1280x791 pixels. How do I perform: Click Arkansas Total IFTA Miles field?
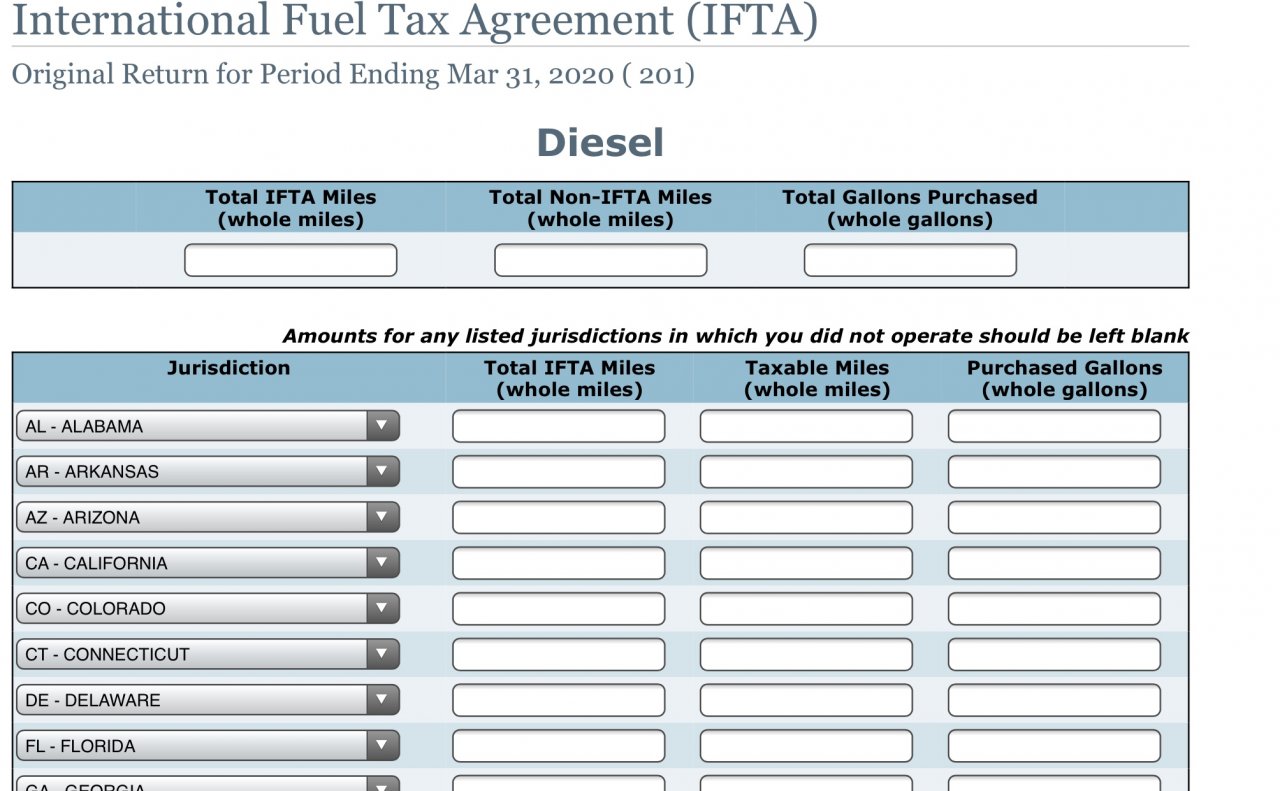[558, 472]
